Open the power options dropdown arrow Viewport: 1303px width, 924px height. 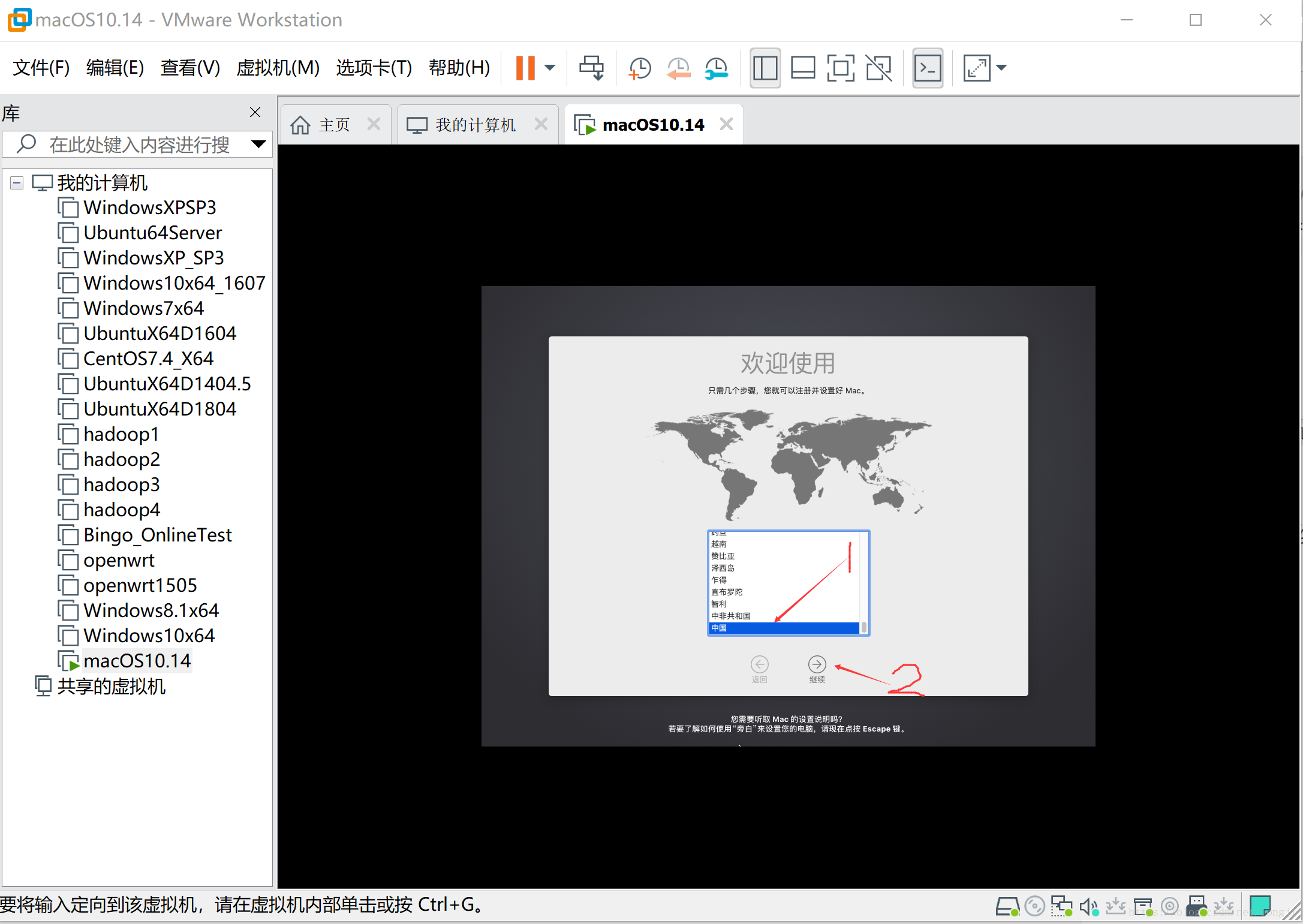pos(550,68)
